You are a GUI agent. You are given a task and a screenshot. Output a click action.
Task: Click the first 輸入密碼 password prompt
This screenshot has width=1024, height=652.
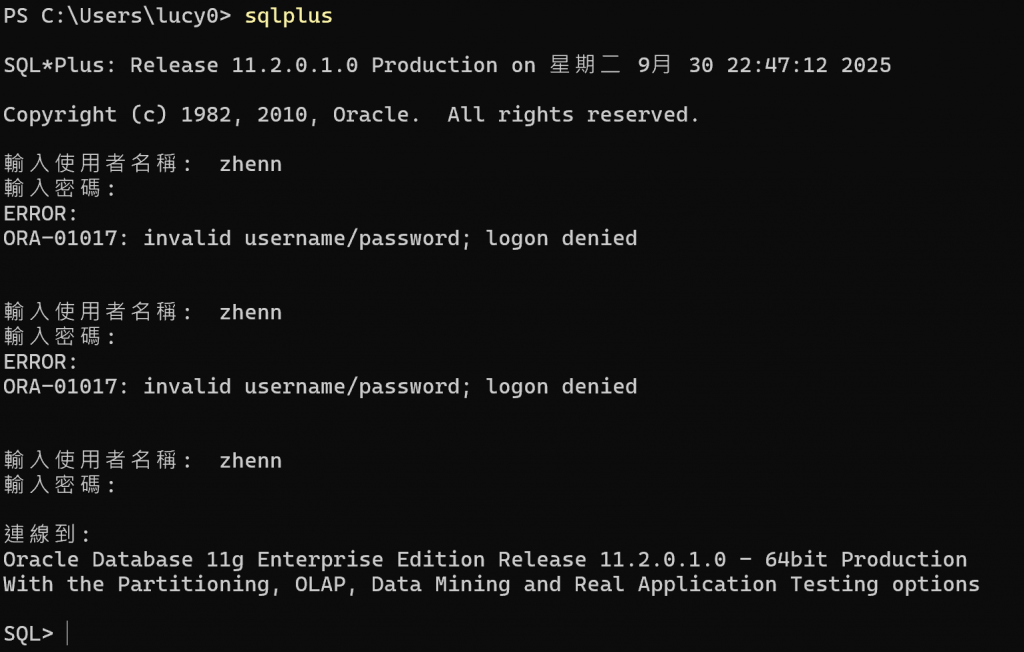60,189
